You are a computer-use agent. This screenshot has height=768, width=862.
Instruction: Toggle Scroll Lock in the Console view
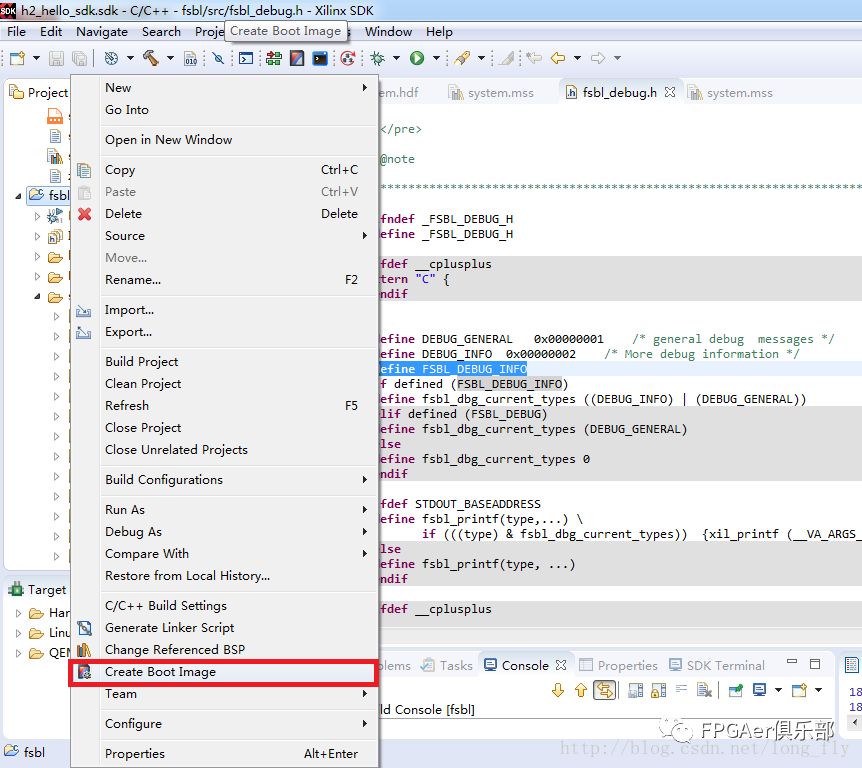[x=656, y=690]
